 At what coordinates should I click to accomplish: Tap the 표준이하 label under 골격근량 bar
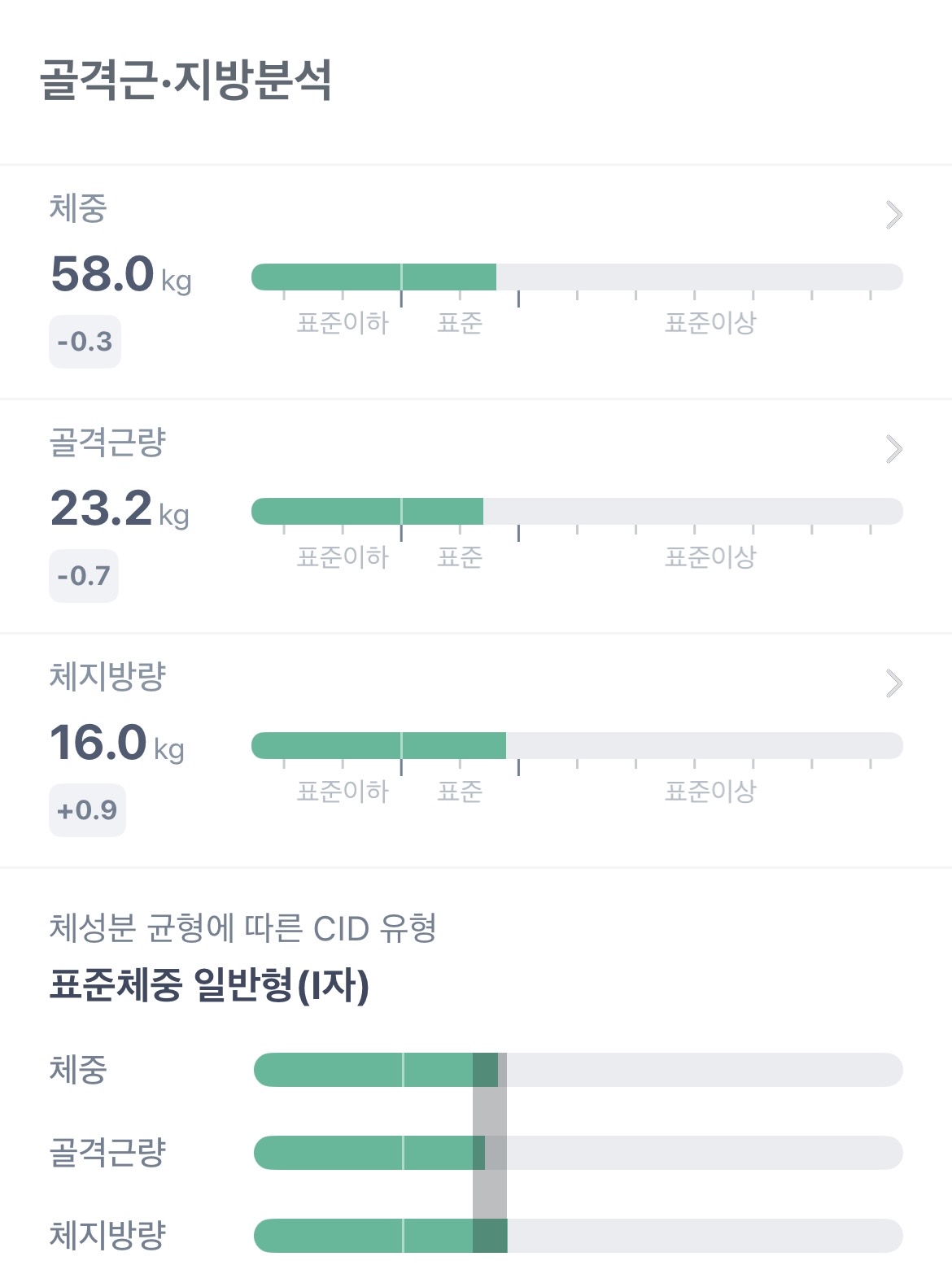[x=343, y=557]
